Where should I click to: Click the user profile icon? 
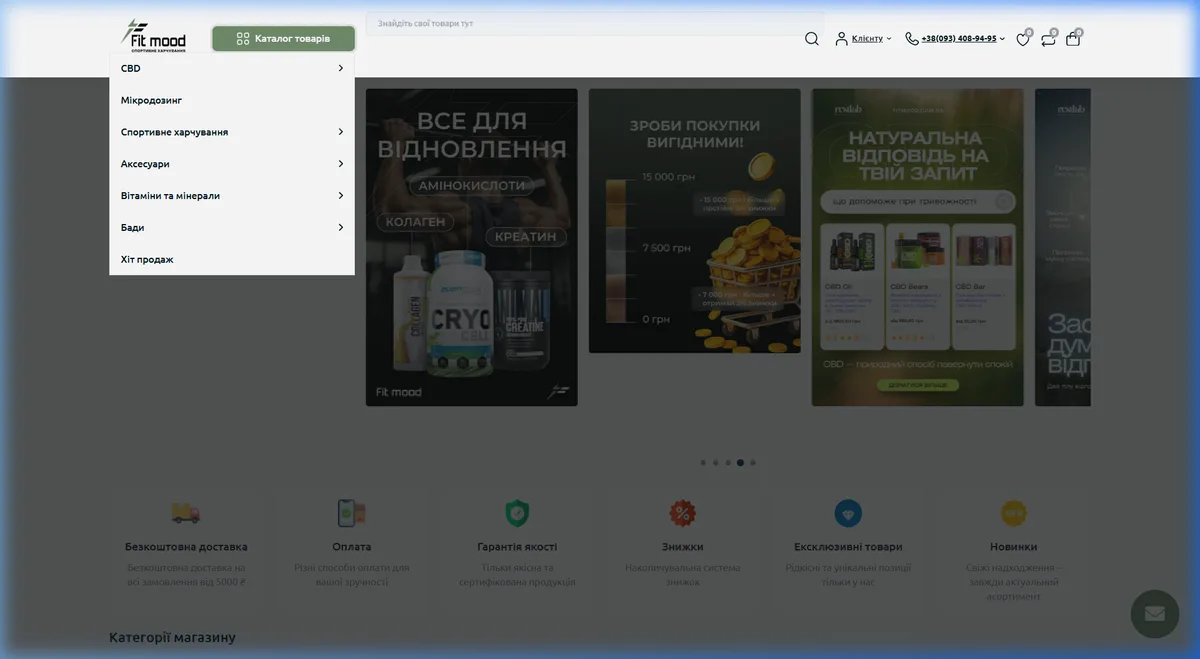(x=842, y=39)
